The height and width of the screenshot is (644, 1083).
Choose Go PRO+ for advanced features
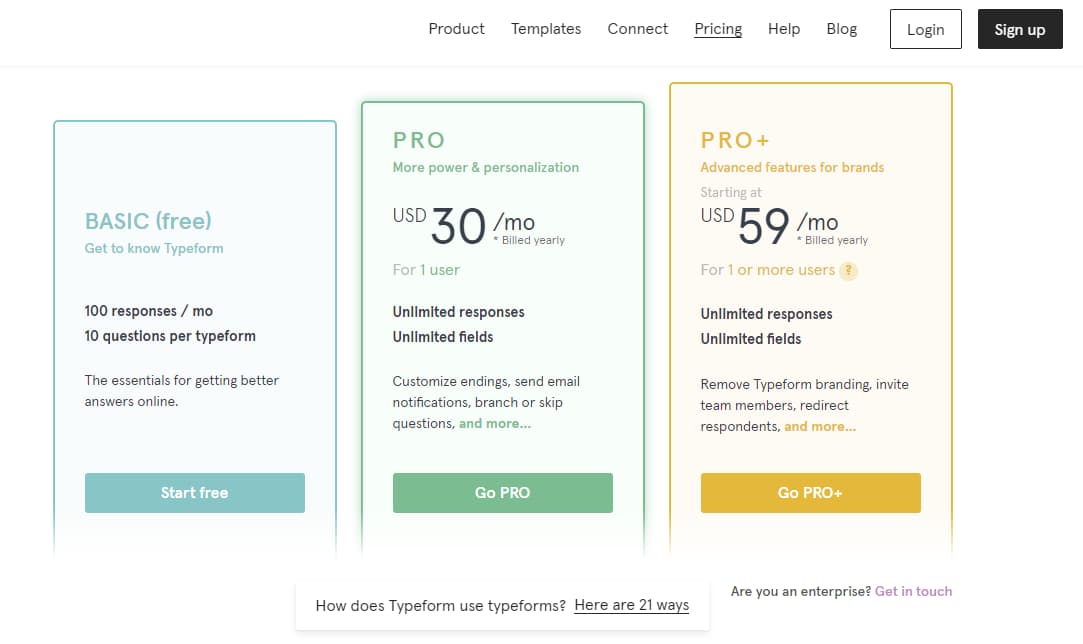[x=810, y=492]
